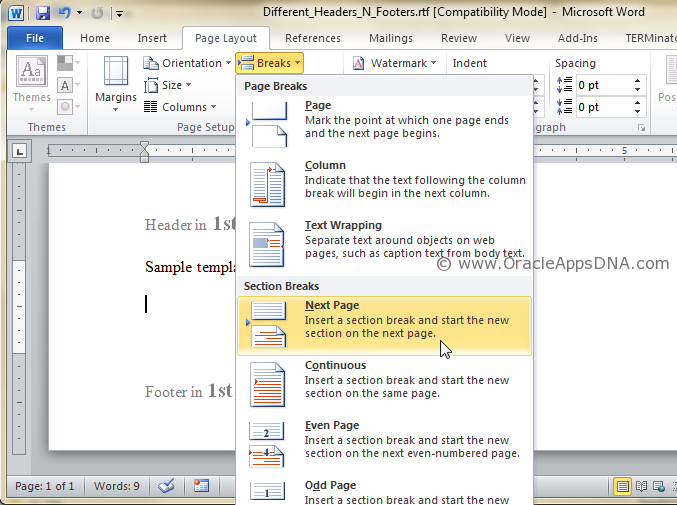Switch to the References tab
The height and width of the screenshot is (505, 677).
313,38
